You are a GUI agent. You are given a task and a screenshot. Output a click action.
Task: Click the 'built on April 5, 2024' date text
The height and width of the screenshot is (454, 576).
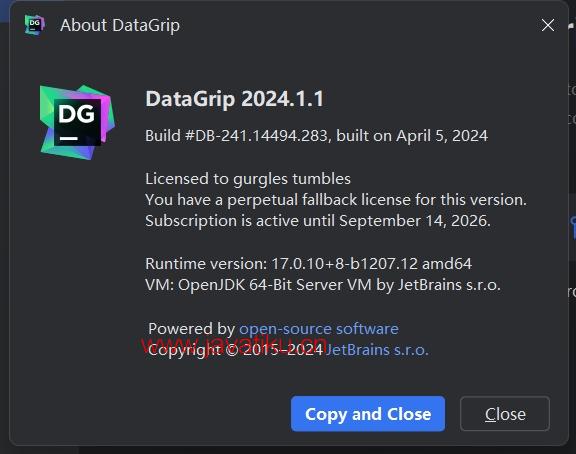click(412, 136)
